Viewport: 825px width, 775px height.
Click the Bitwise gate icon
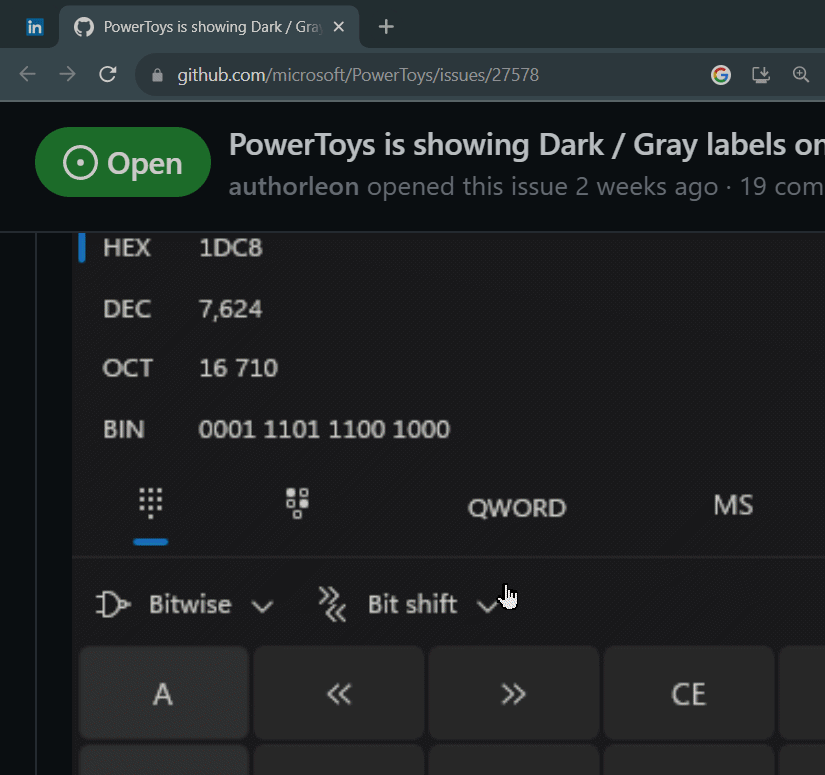pyautogui.click(x=113, y=604)
